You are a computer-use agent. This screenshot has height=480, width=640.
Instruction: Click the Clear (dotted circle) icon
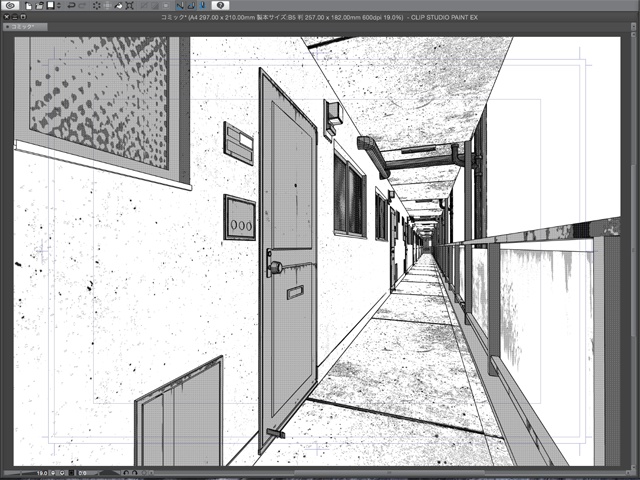coord(97,5)
